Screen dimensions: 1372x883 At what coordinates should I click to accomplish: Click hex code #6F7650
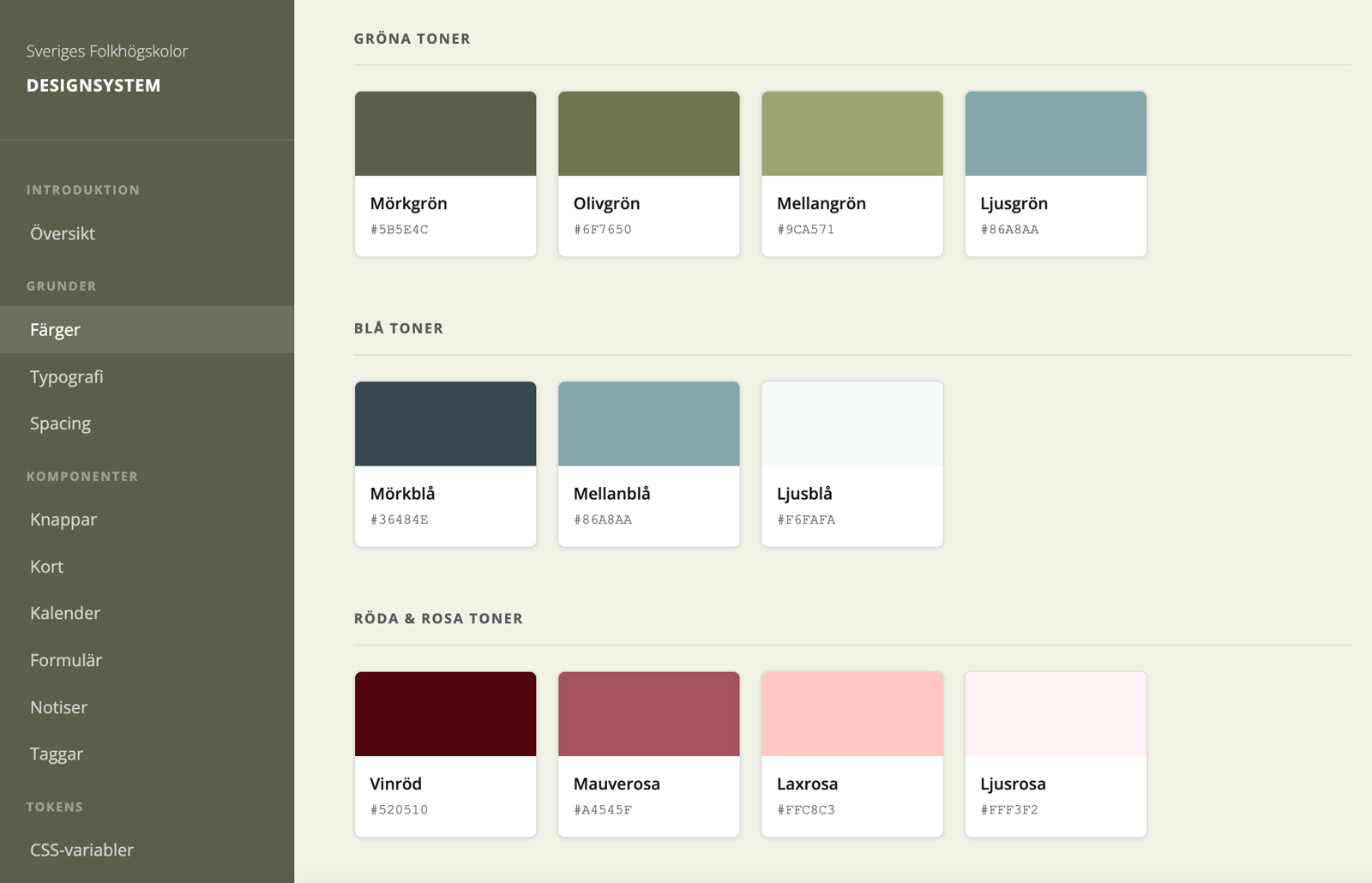tap(603, 230)
